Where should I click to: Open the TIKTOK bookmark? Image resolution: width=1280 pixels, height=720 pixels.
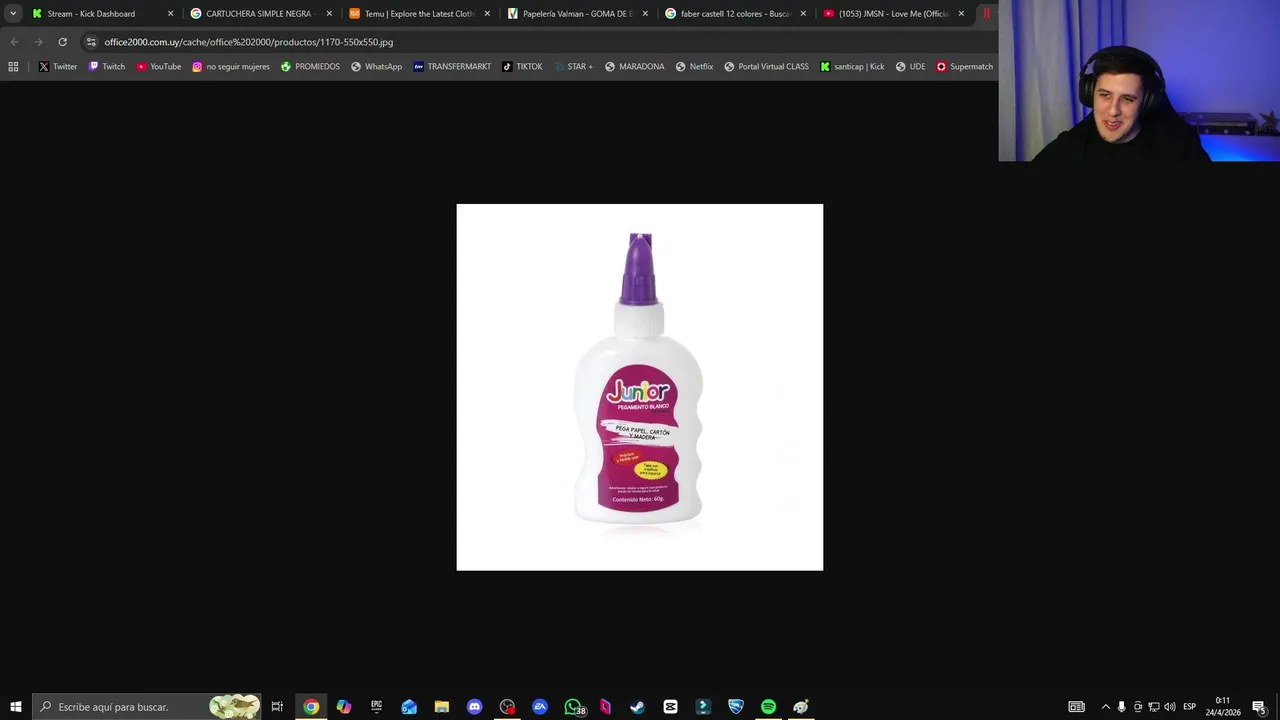point(522,67)
